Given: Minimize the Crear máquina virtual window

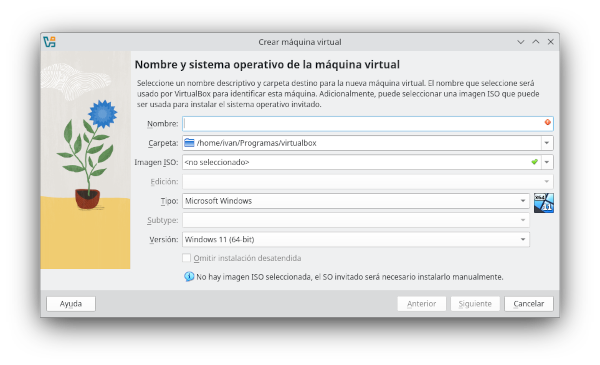Looking at the screenshot, I should [x=520, y=42].
